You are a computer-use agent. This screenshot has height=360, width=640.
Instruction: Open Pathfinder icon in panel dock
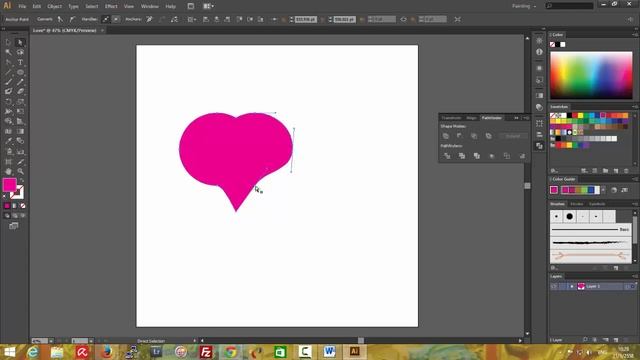(539, 146)
